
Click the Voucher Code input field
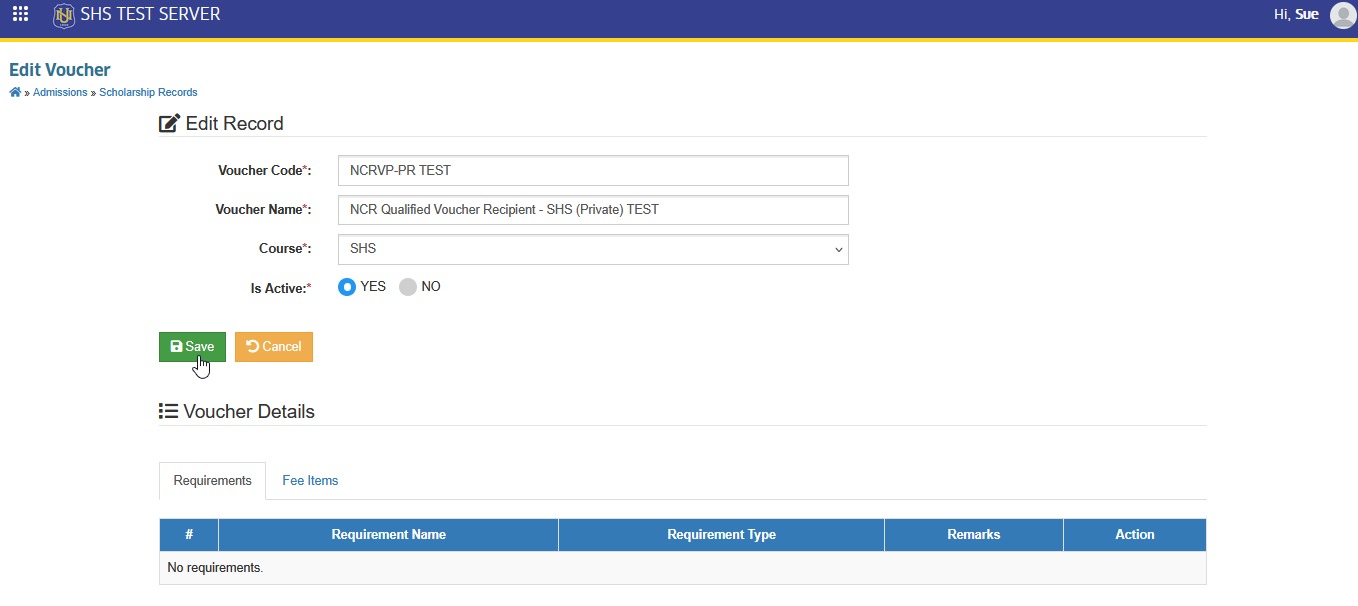coord(593,170)
